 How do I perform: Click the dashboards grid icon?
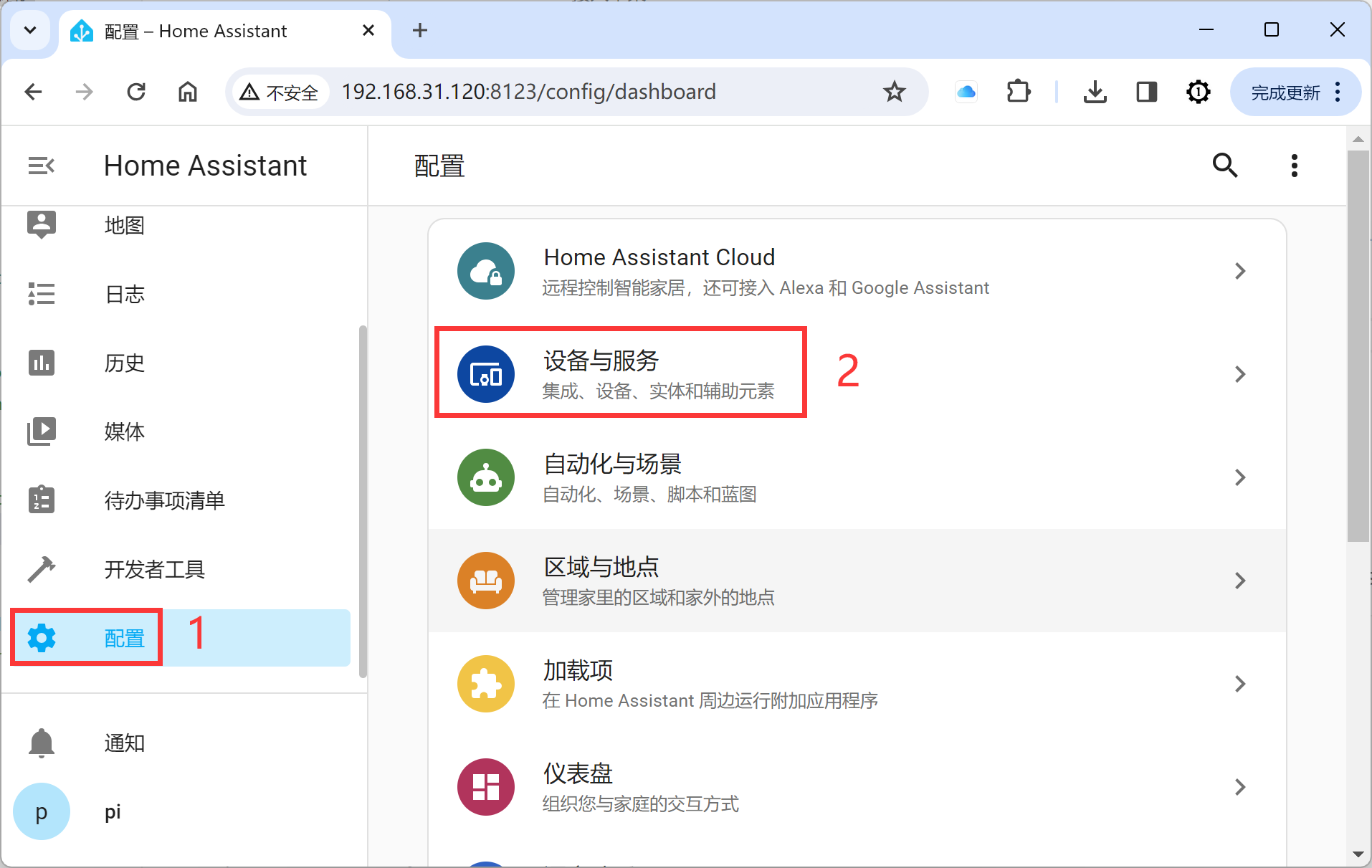(486, 787)
